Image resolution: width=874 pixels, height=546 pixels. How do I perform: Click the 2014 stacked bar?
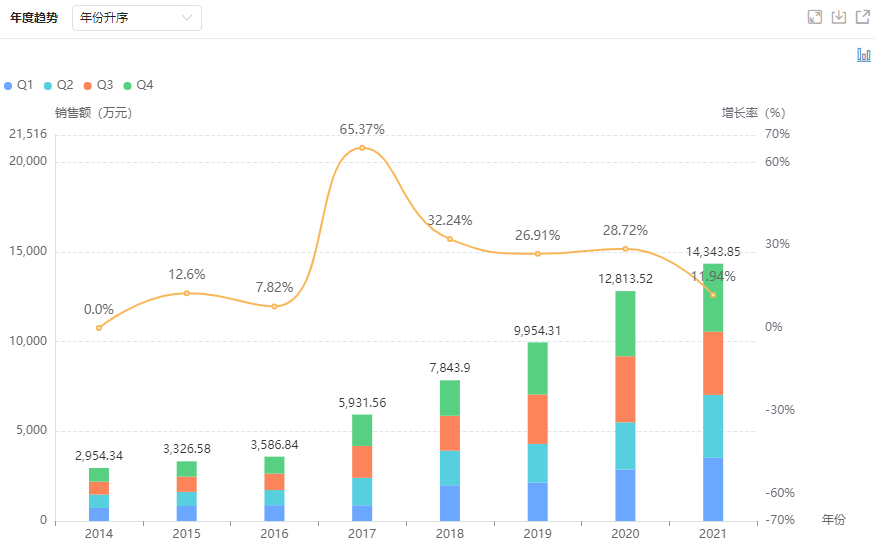(x=99, y=494)
